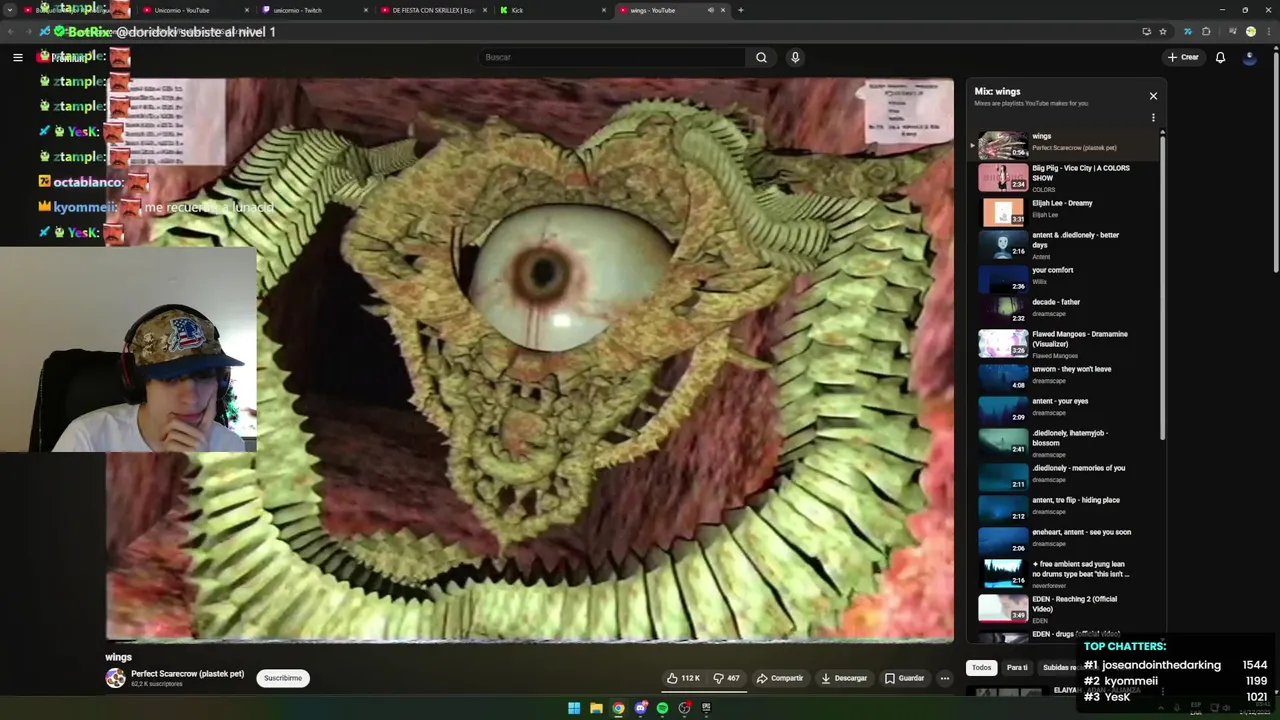Open more video actions ellipsis

[944, 678]
